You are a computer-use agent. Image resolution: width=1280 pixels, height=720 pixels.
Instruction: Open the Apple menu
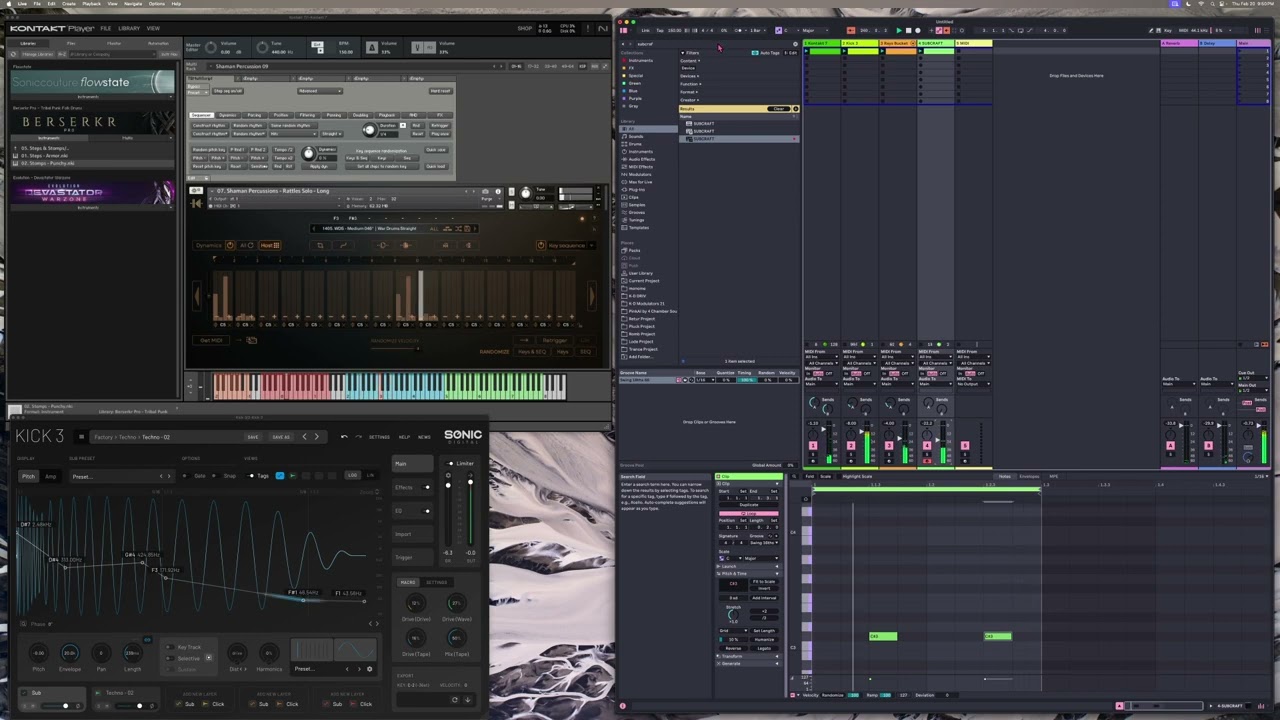tap(8, 4)
